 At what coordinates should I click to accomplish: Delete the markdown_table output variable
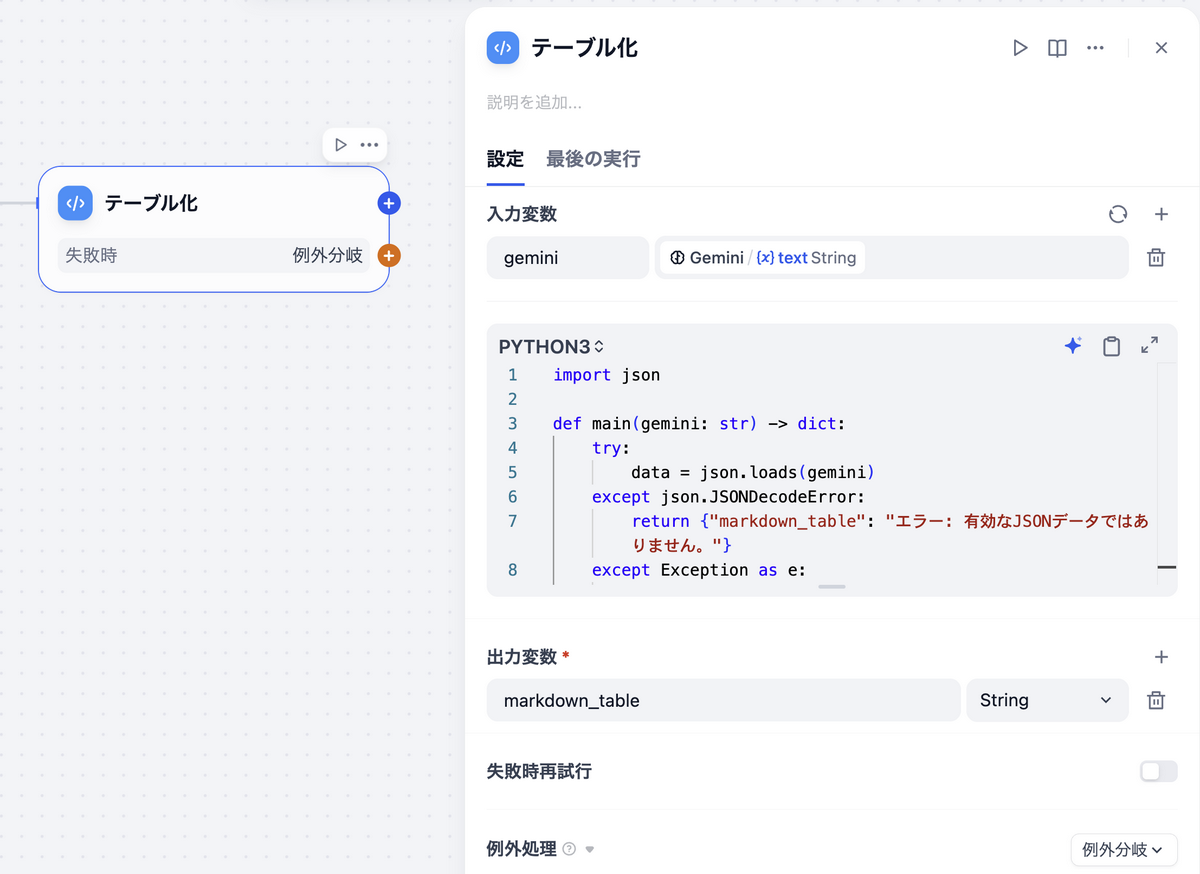[x=1155, y=700]
